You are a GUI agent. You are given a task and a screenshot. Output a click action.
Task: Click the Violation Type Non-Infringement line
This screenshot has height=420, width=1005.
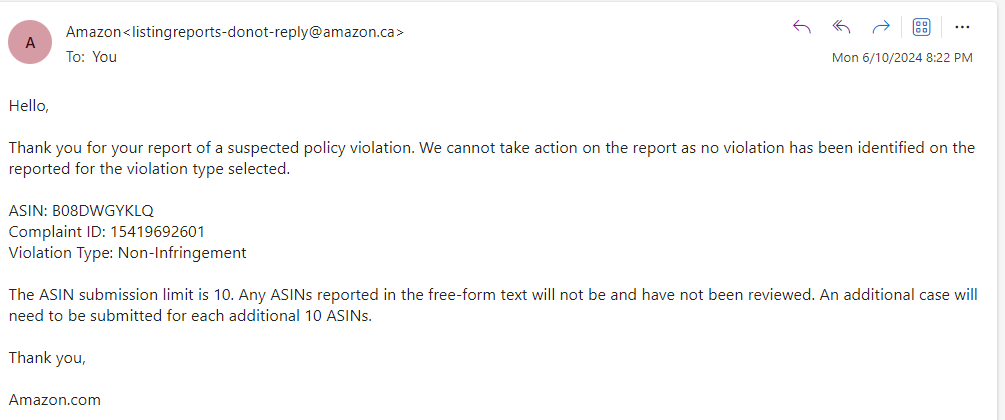click(x=128, y=253)
